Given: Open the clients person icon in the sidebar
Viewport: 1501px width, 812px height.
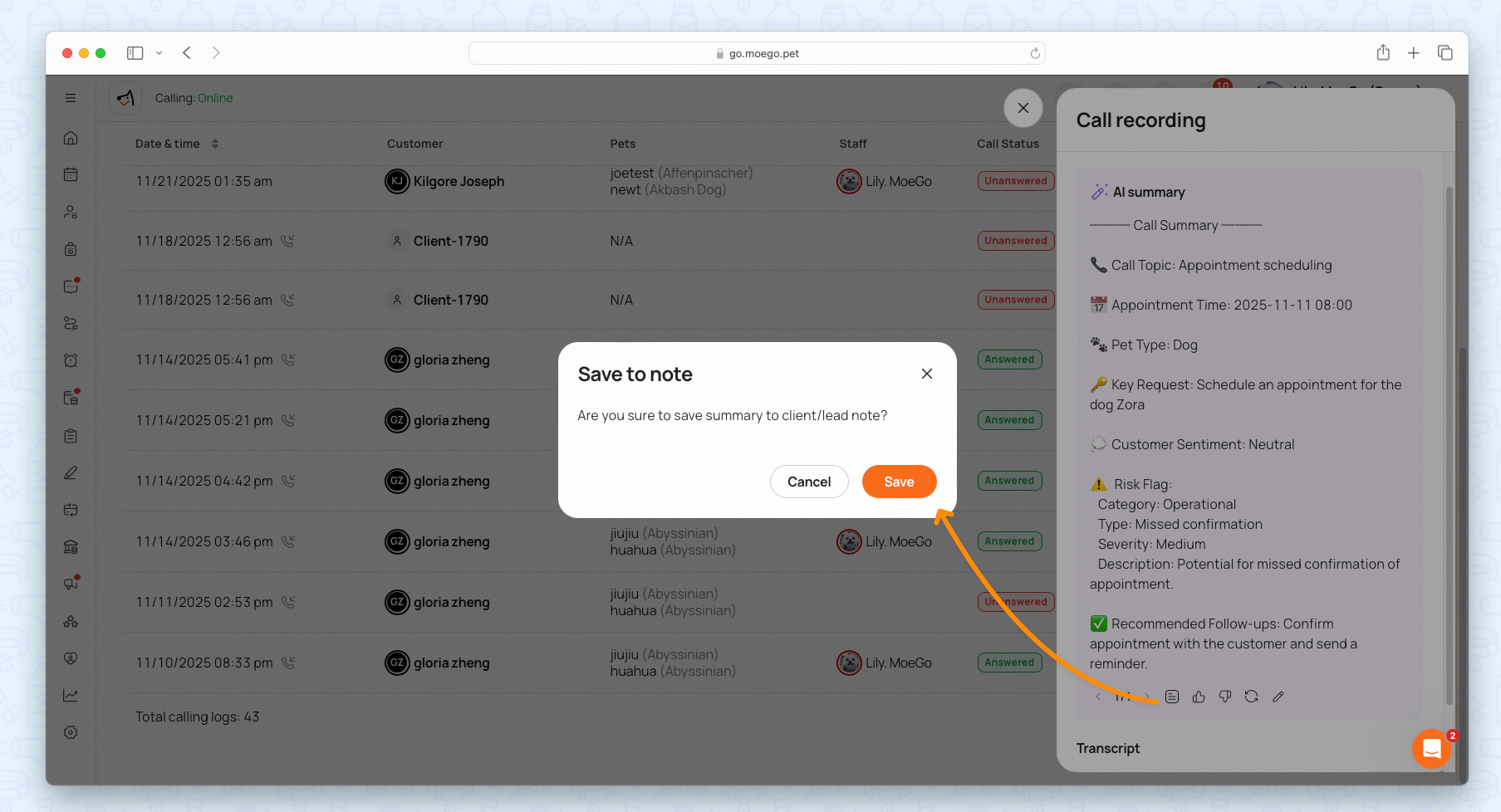Looking at the screenshot, I should (x=71, y=212).
